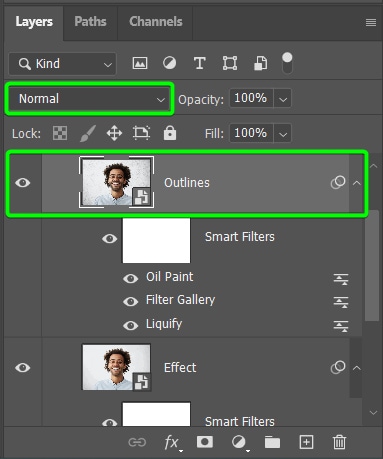The image size is (383, 459).
Task: Select Effect layer smart filter mask thumbnail
Action: 156,414
